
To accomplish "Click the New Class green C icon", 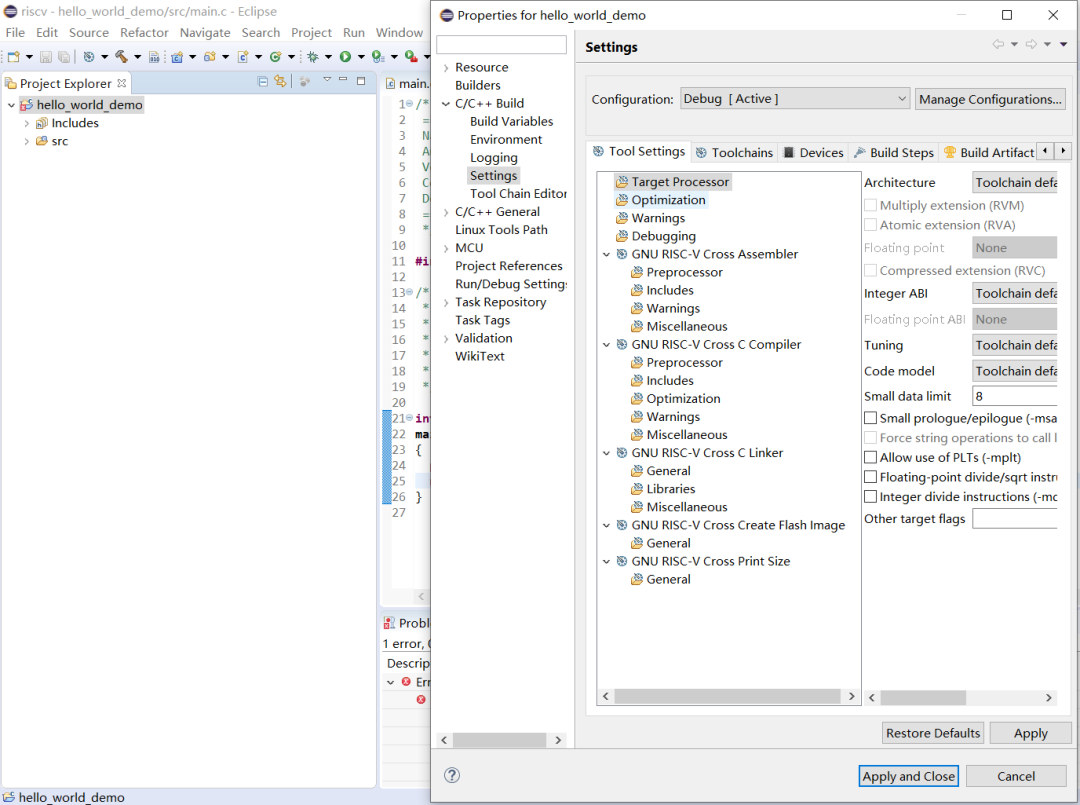I will (276, 56).
